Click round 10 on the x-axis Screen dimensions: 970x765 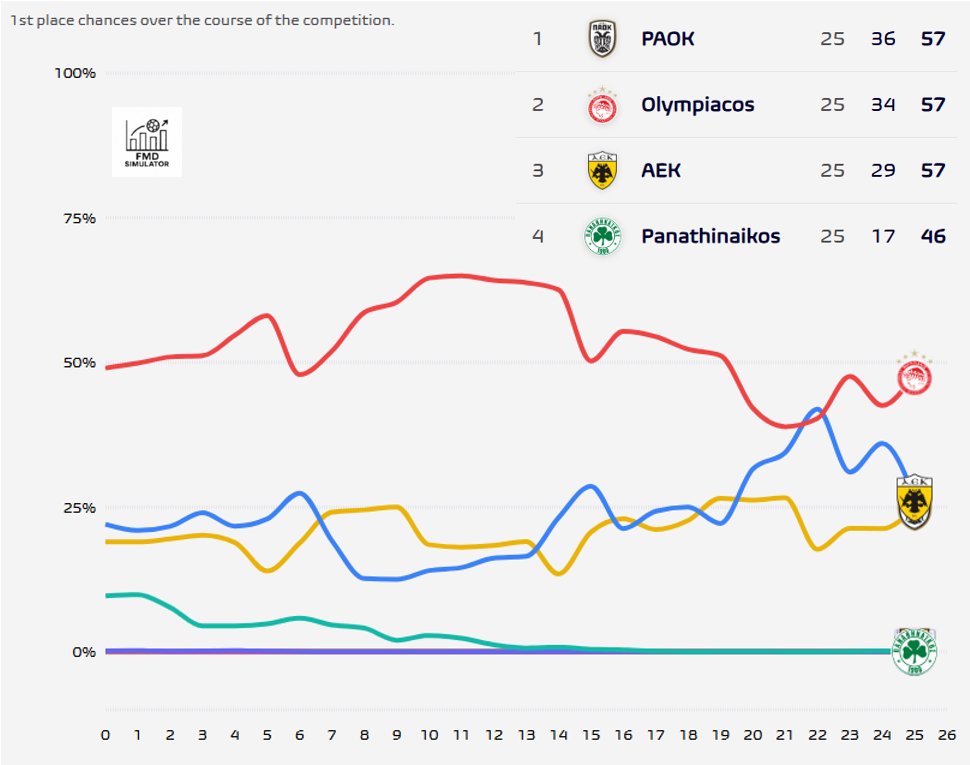(x=429, y=735)
